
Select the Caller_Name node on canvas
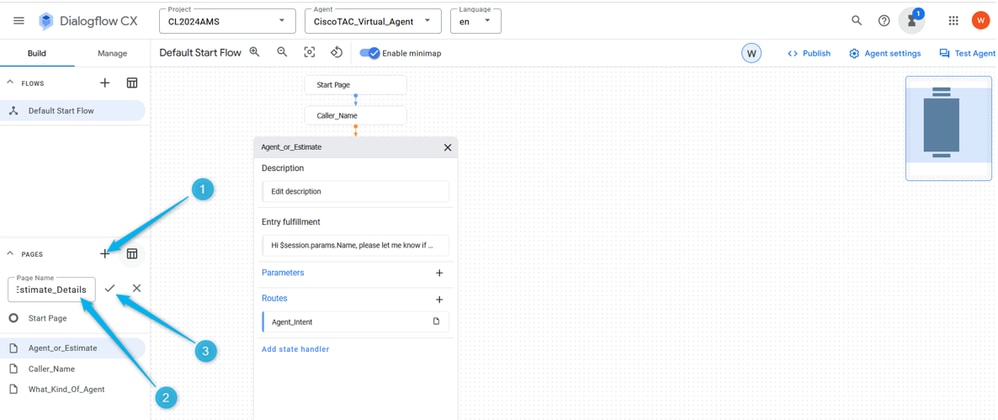coord(355,116)
